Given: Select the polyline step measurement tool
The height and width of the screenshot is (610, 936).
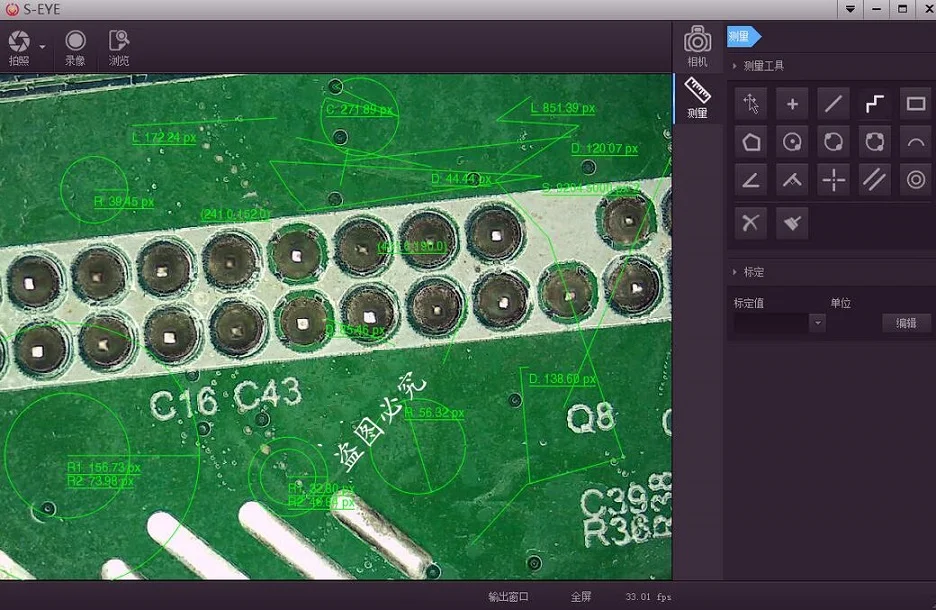Looking at the screenshot, I should point(874,104).
